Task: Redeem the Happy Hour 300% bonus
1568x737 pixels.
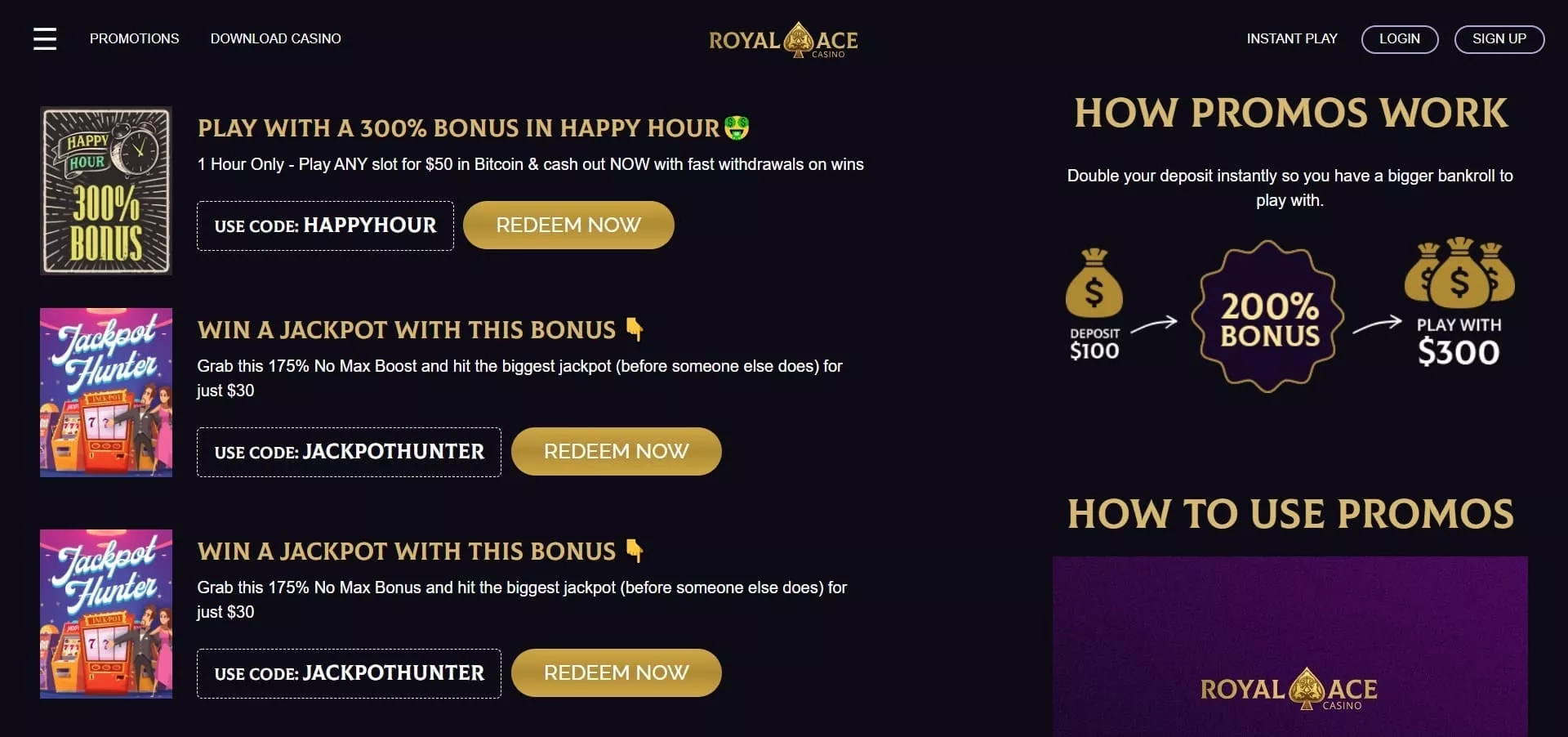Action: [x=568, y=225]
